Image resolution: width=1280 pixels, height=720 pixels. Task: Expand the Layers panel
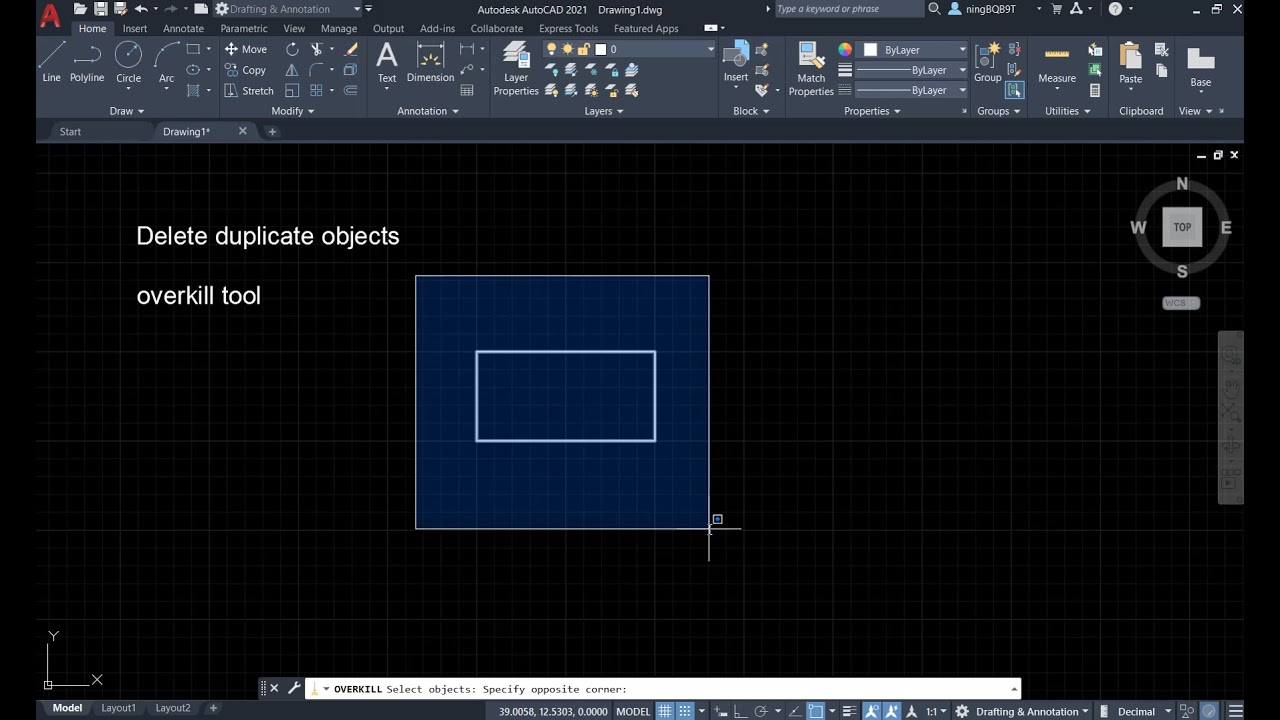[x=604, y=111]
